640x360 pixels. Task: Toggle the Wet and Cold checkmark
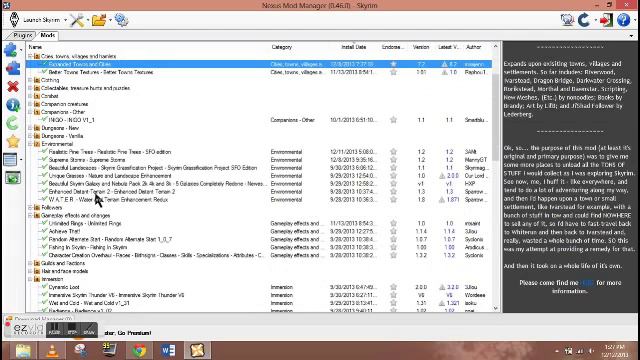[44, 303]
